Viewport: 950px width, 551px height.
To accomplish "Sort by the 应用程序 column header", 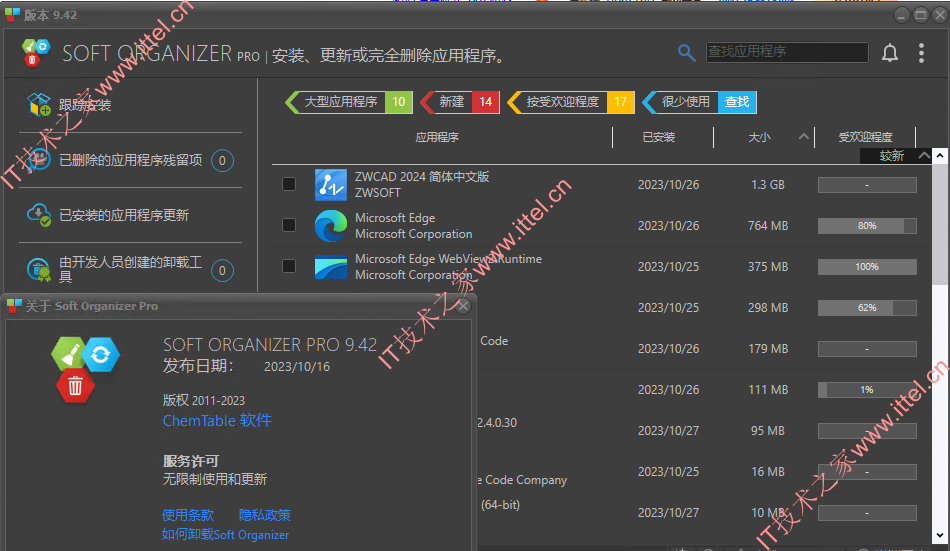I will point(437,138).
